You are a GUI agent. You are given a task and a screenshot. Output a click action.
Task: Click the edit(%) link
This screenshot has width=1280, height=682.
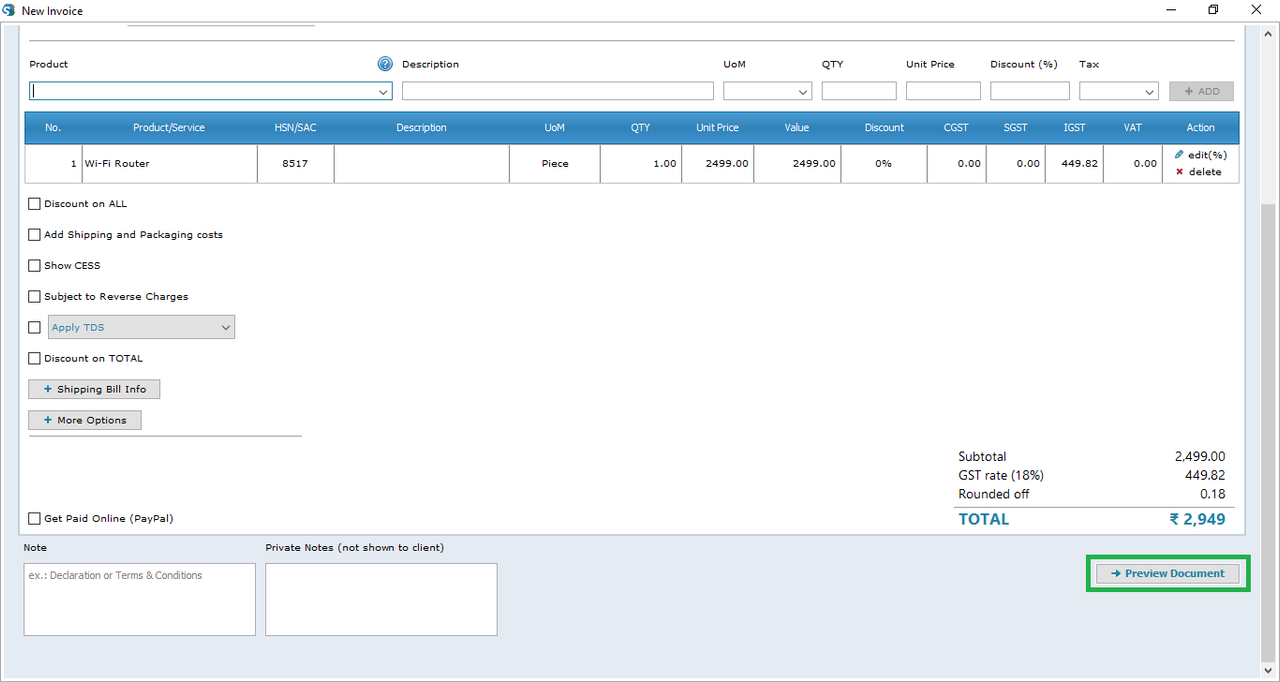[1207, 155]
